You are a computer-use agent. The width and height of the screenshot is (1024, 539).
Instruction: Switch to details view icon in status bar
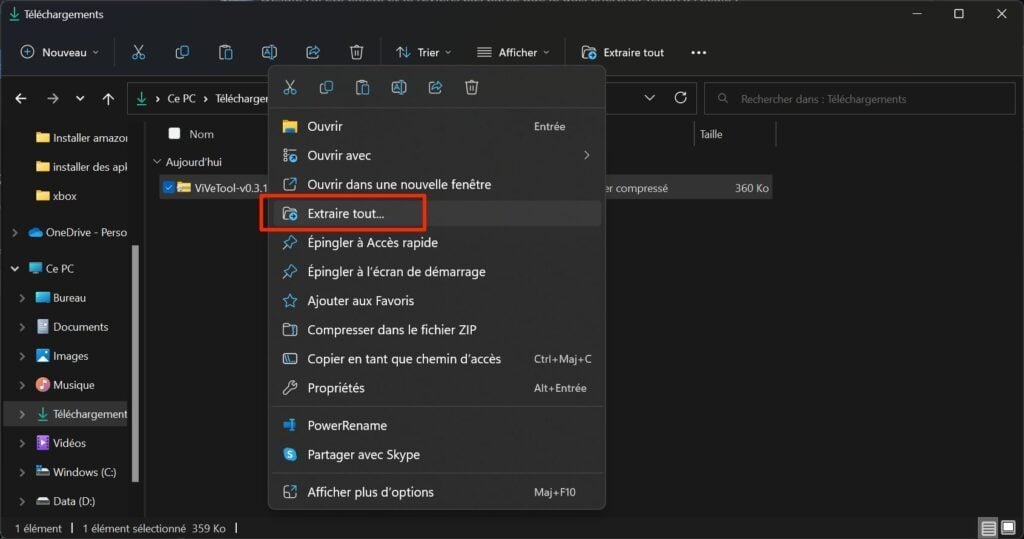pos(988,528)
